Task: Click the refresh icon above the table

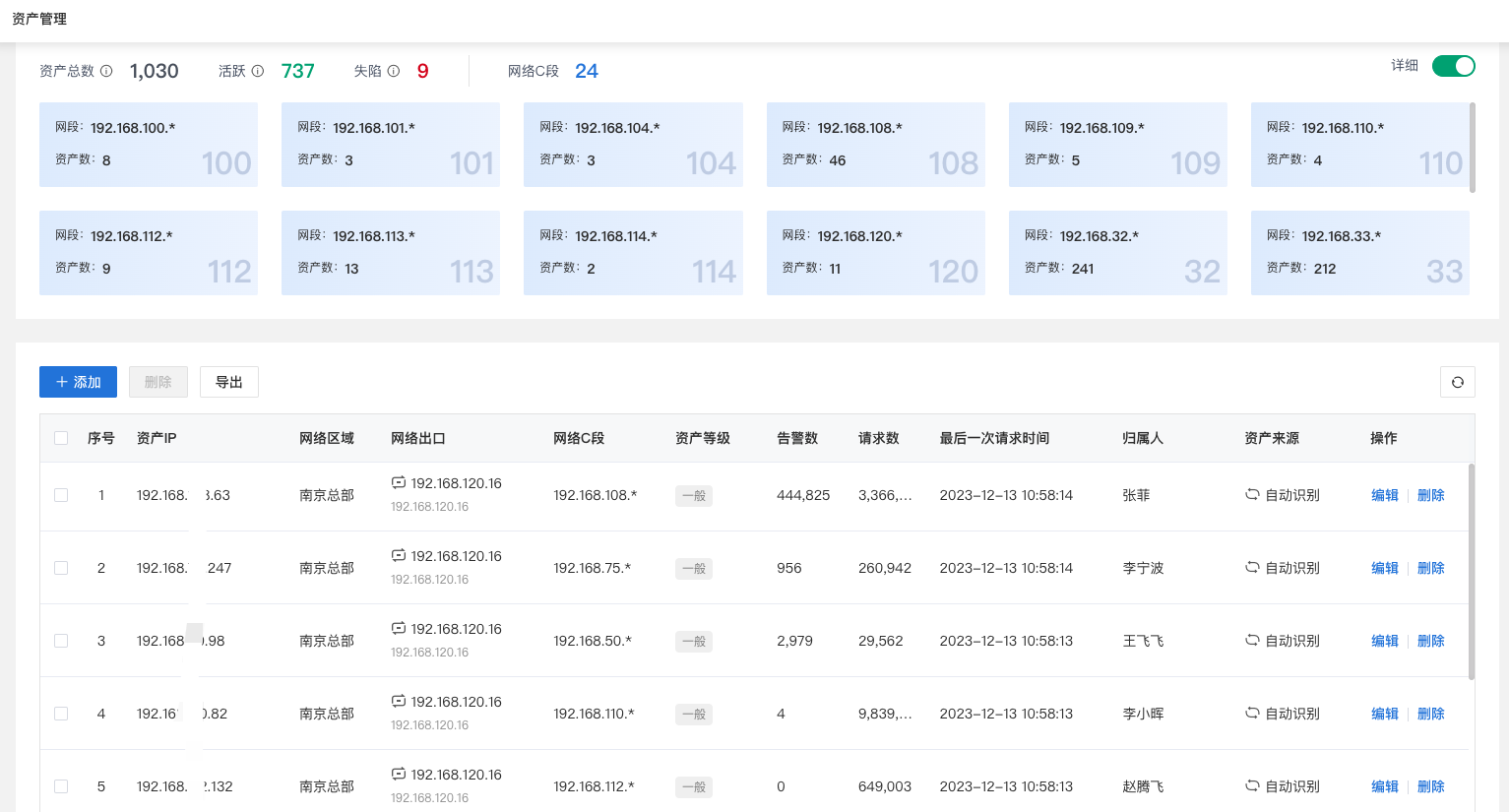Action: click(x=1457, y=382)
